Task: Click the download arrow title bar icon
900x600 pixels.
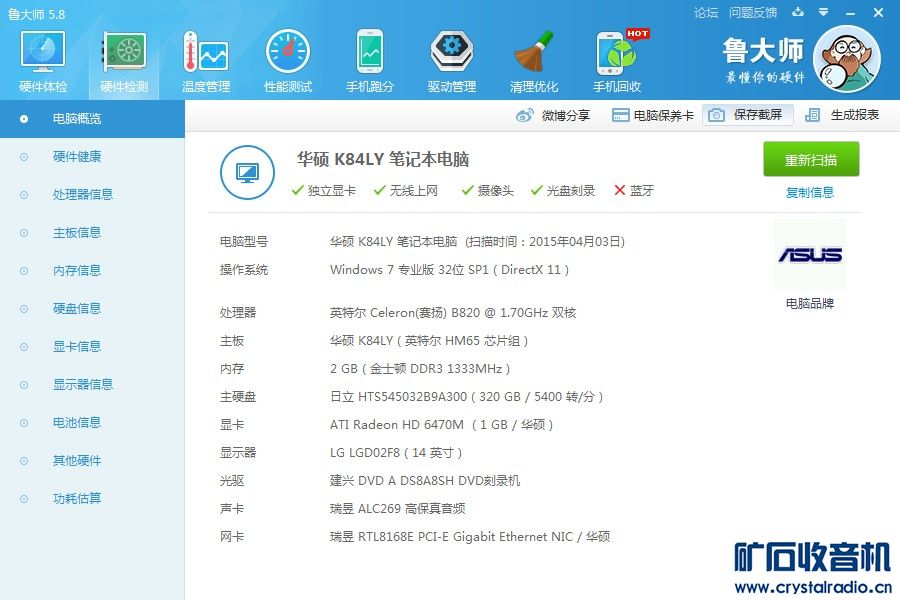Action: tap(798, 12)
